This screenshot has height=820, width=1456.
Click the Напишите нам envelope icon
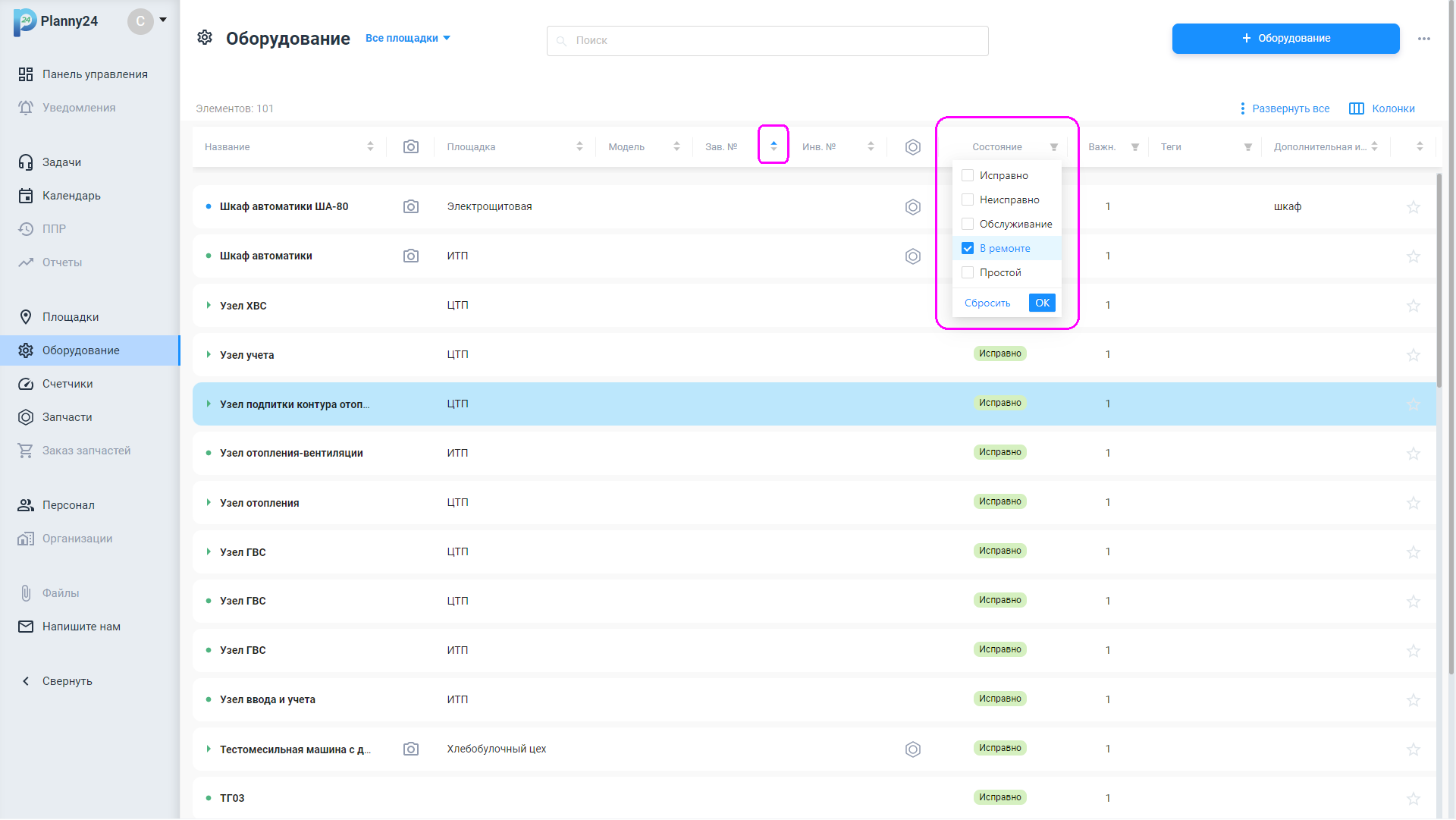(26, 627)
